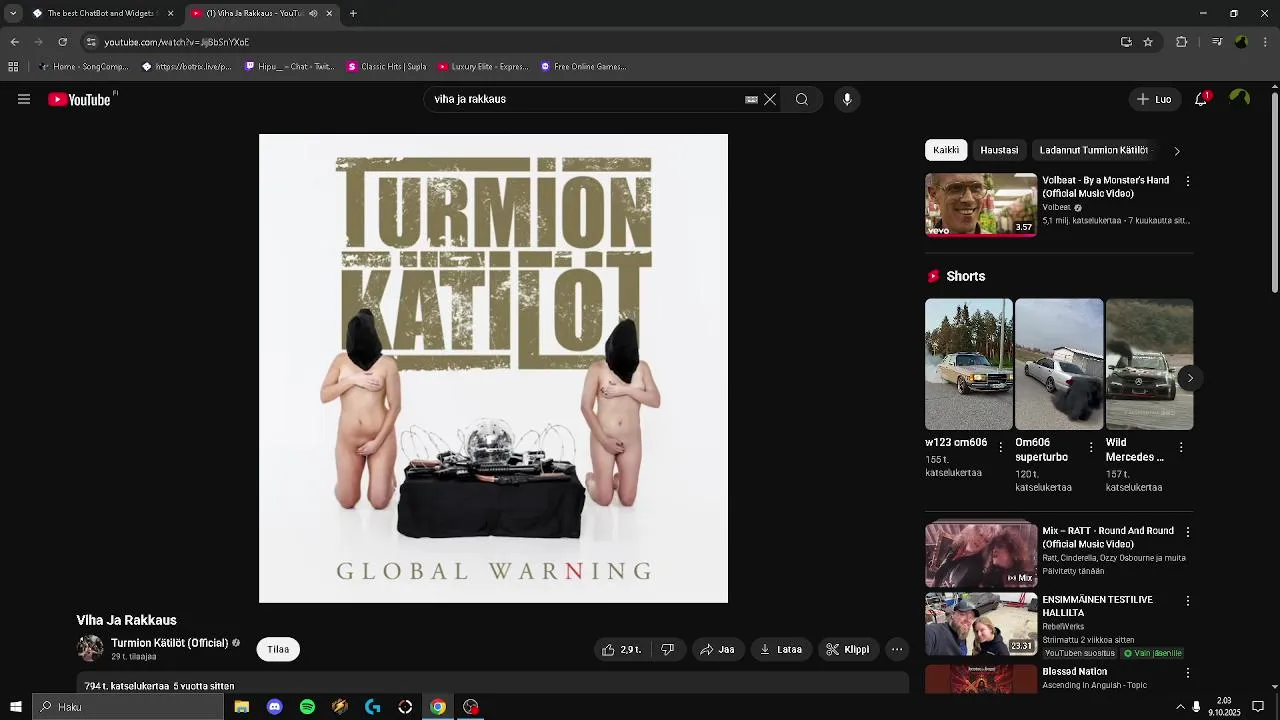Download the video with Lataa
This screenshot has height=720, width=1280.
pos(780,649)
